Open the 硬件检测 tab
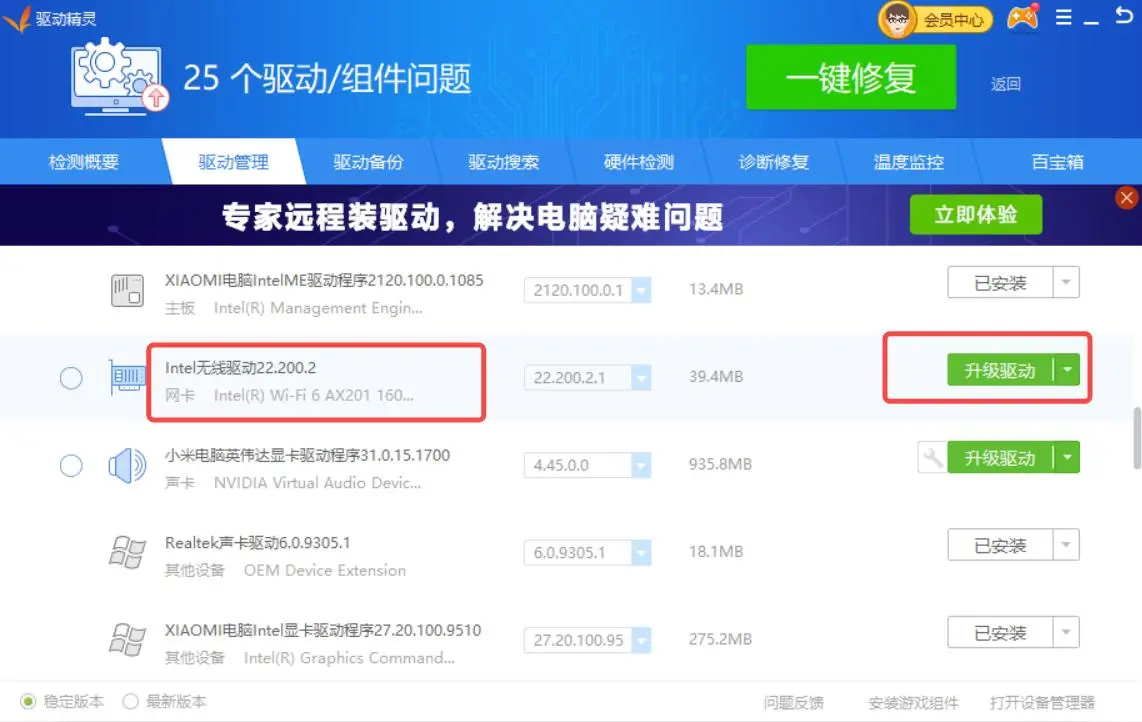 point(638,162)
